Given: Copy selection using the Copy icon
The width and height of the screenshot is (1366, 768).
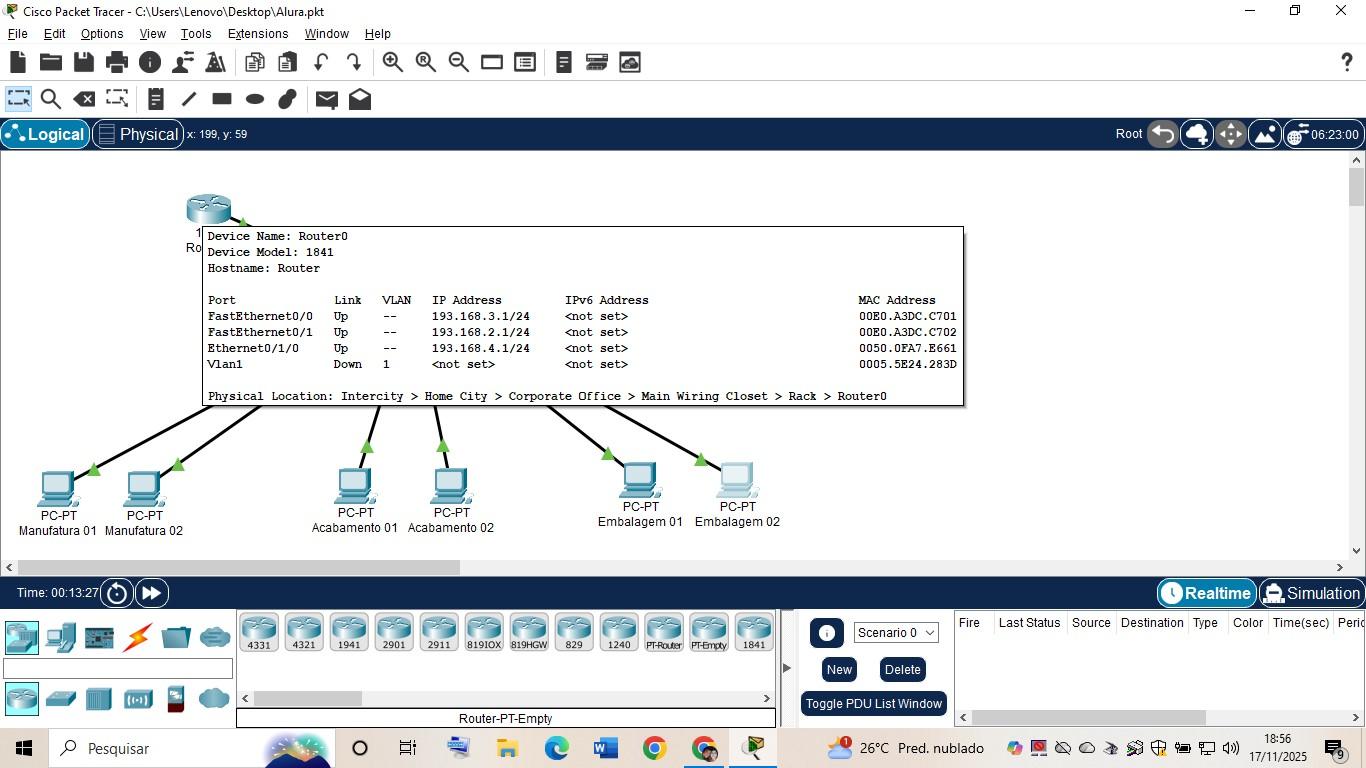Looking at the screenshot, I should pos(255,62).
